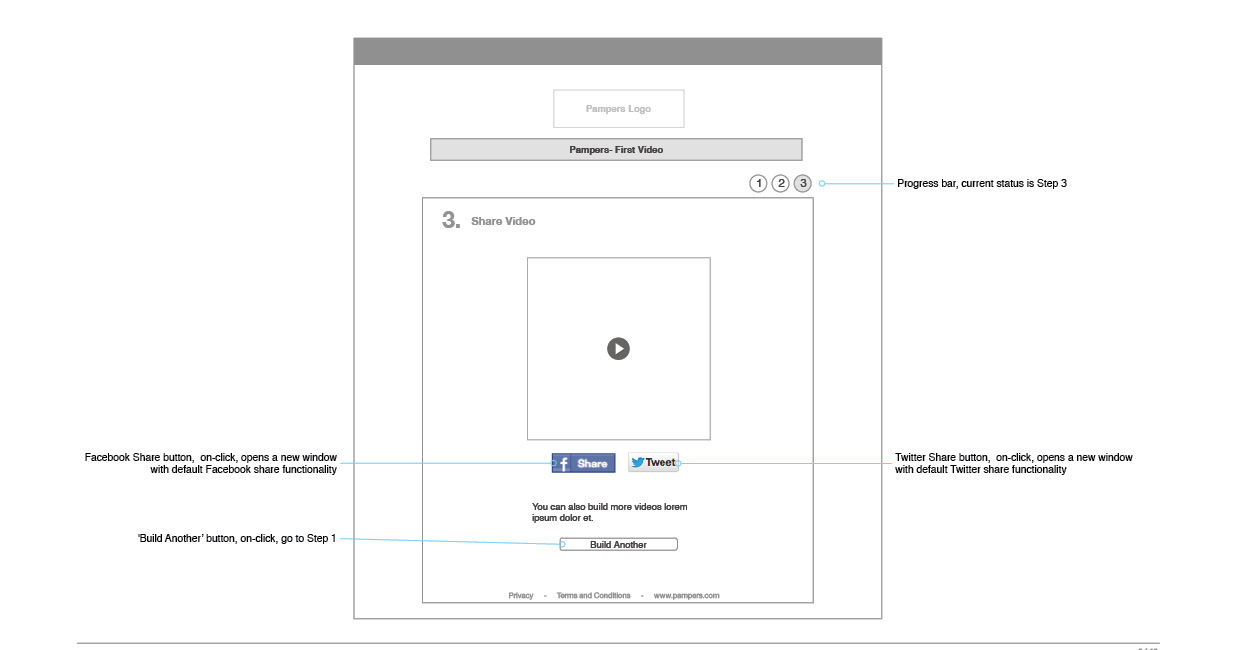Select step 2 in the progress bar
The width and height of the screenshot is (1250, 650).
point(781,183)
